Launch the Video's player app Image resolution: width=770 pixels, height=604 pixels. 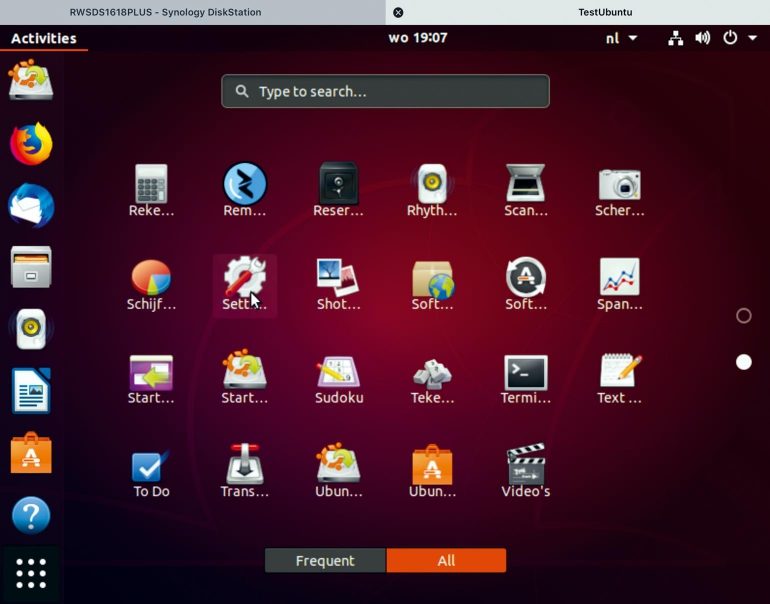point(525,471)
